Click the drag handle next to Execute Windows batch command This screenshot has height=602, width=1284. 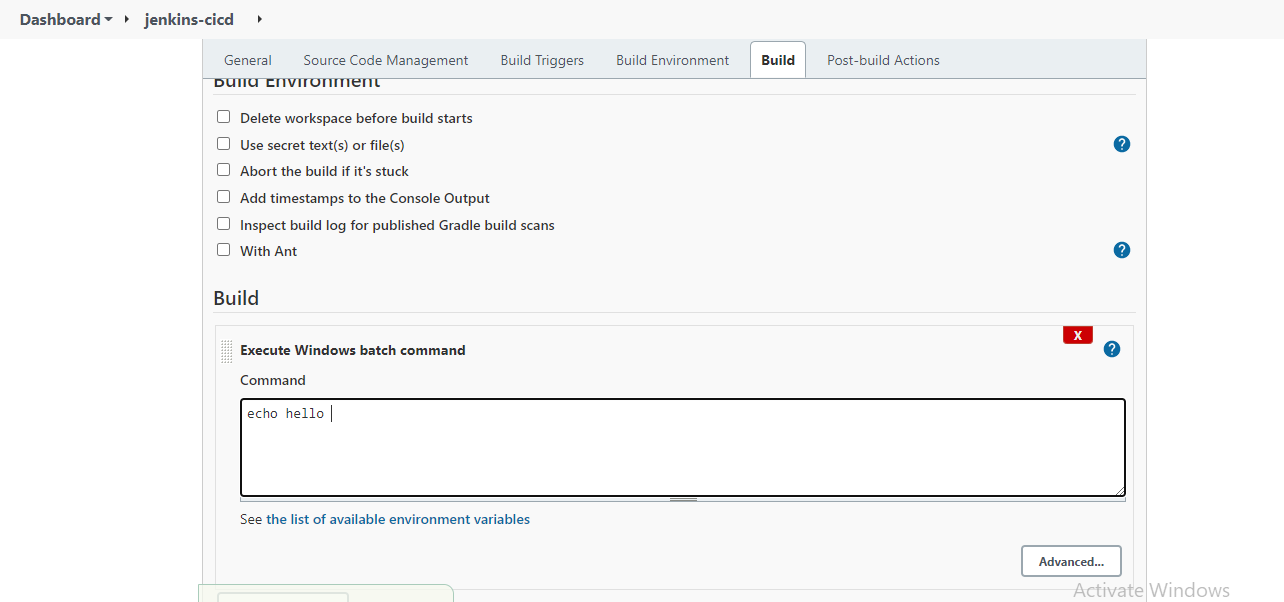[226, 351]
